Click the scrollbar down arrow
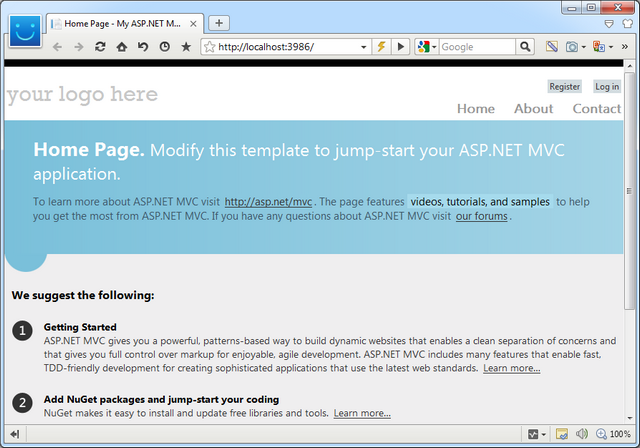 630,418
